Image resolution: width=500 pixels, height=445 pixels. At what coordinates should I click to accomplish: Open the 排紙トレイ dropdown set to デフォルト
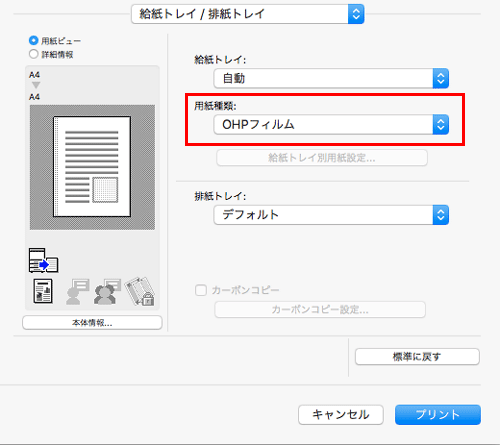pos(331,215)
